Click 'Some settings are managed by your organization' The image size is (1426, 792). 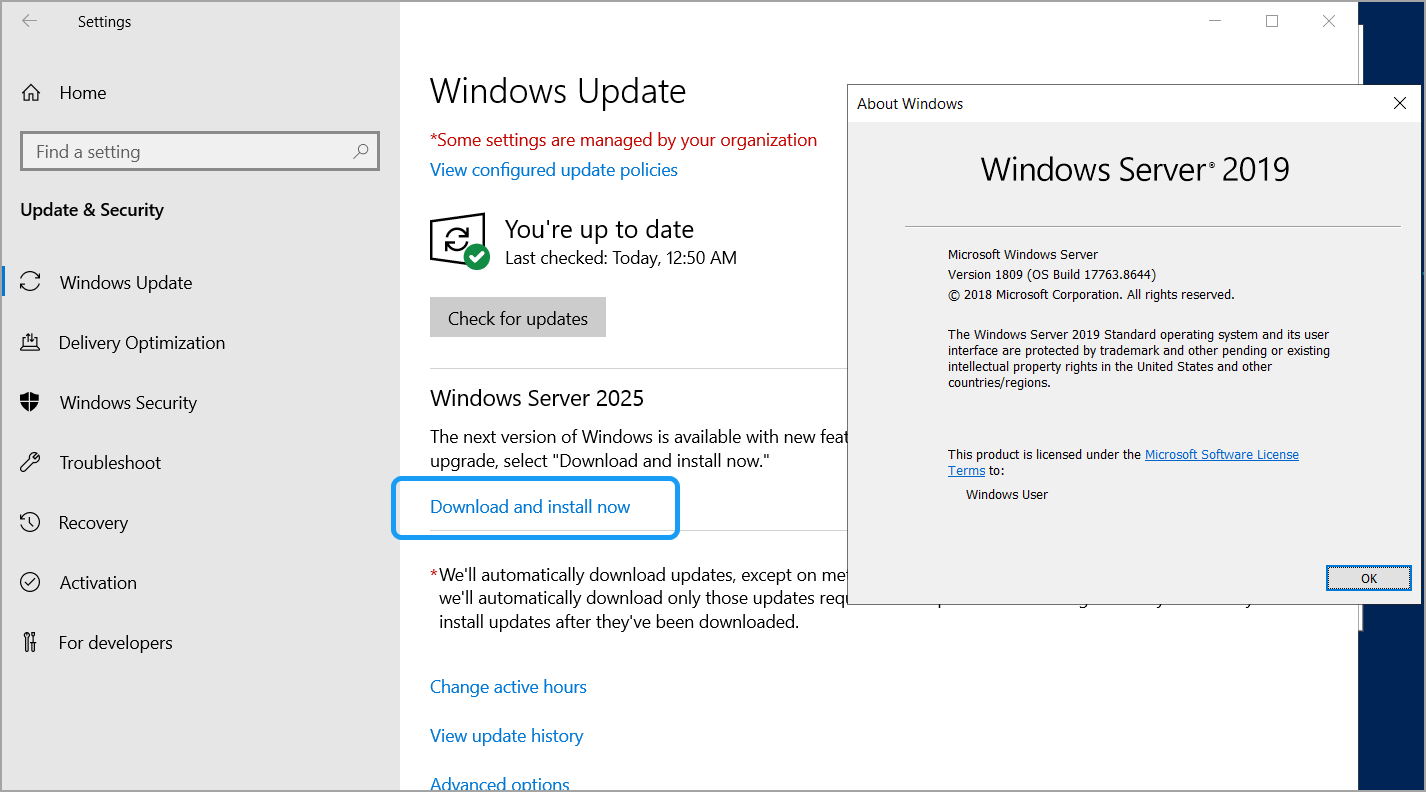[623, 140]
